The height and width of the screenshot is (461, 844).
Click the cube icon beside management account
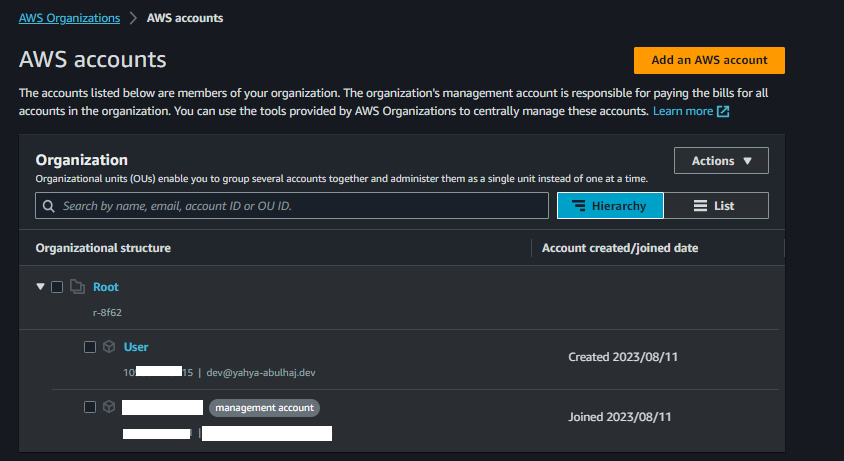[x=109, y=406]
